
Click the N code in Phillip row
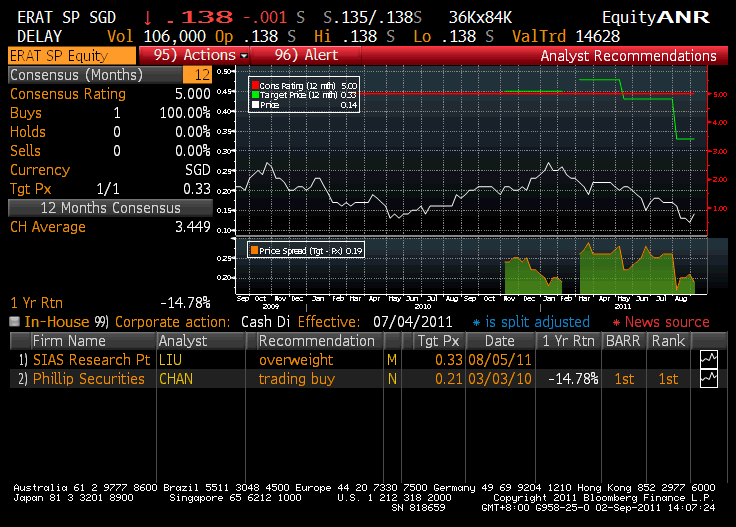(392, 379)
